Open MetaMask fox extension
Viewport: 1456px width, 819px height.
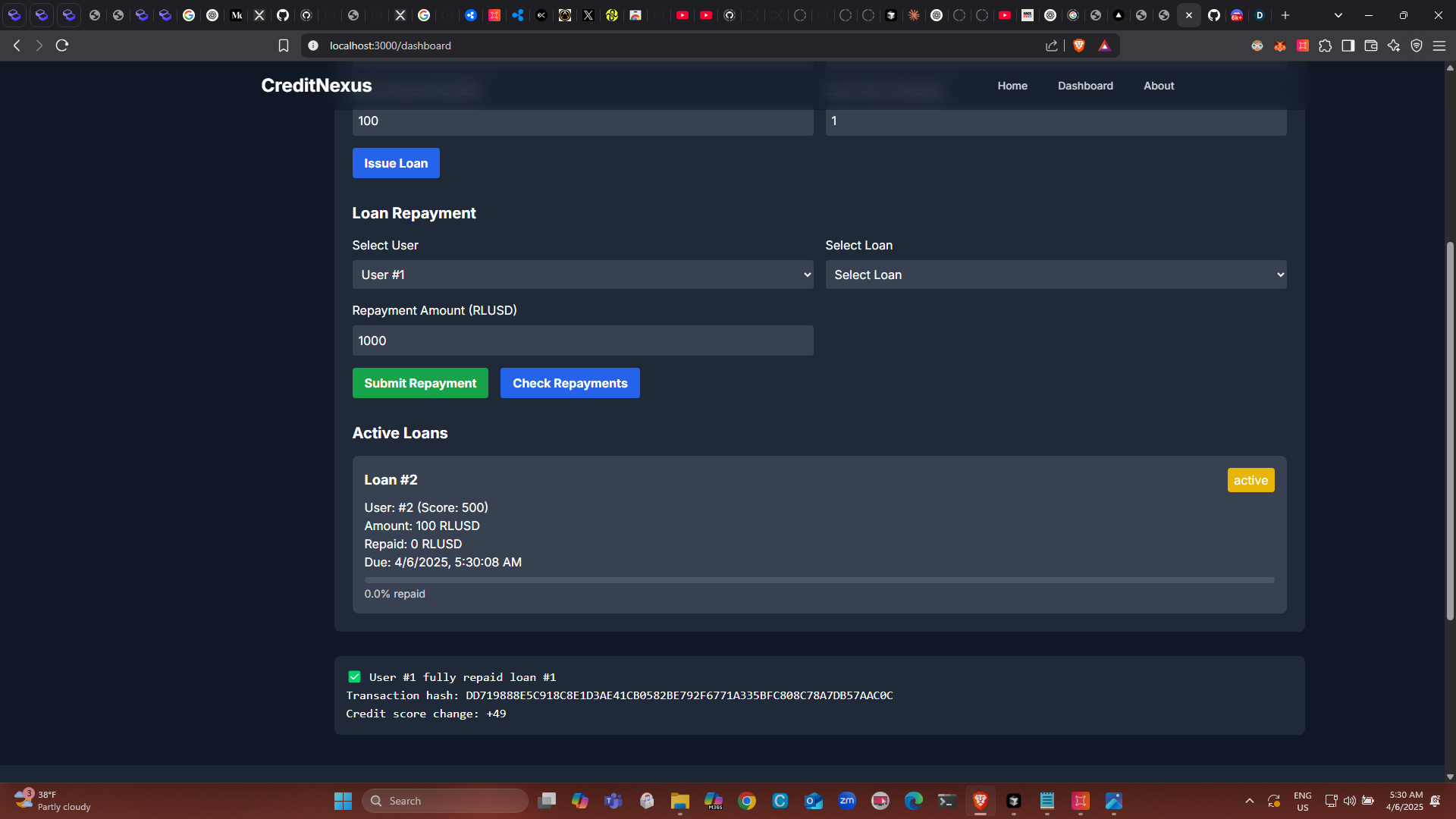pyautogui.click(x=1280, y=45)
